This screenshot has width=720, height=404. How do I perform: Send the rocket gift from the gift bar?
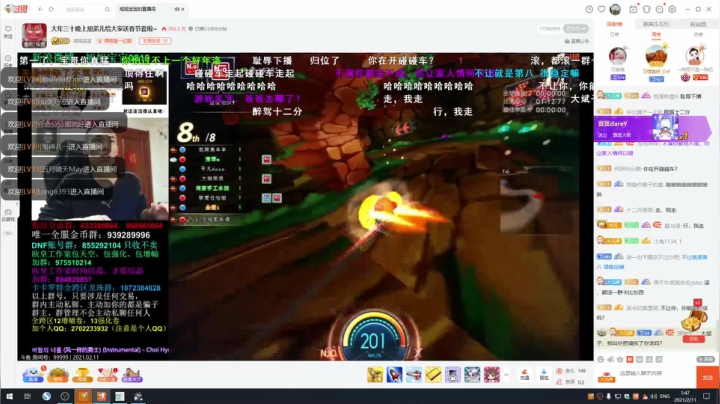tap(394, 375)
